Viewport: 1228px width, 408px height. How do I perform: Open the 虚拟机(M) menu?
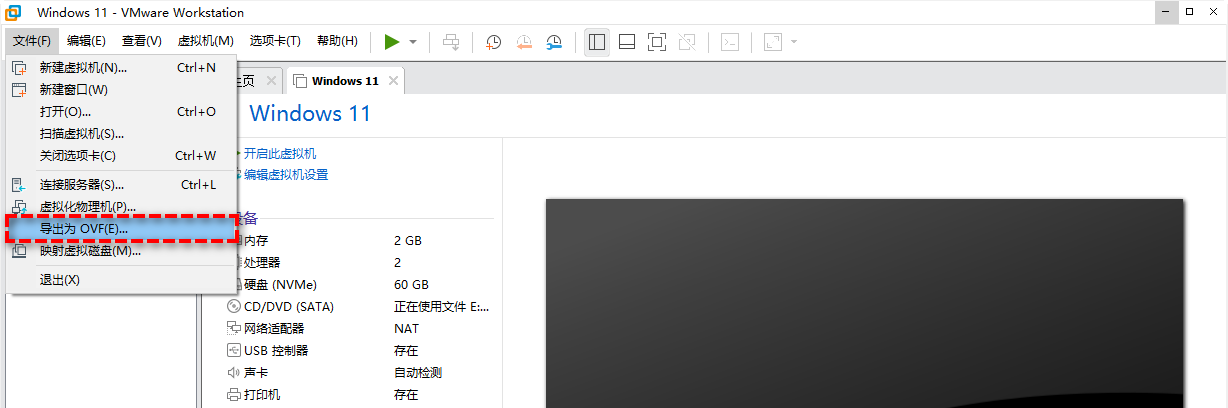click(205, 41)
